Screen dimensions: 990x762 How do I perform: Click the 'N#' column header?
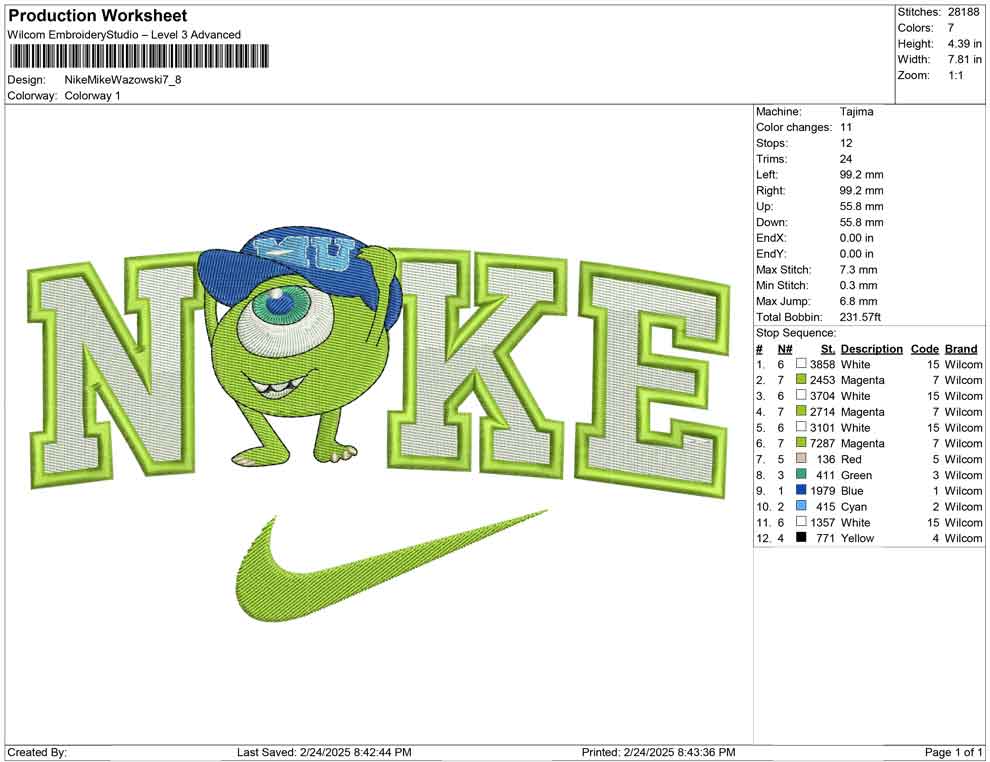click(785, 348)
